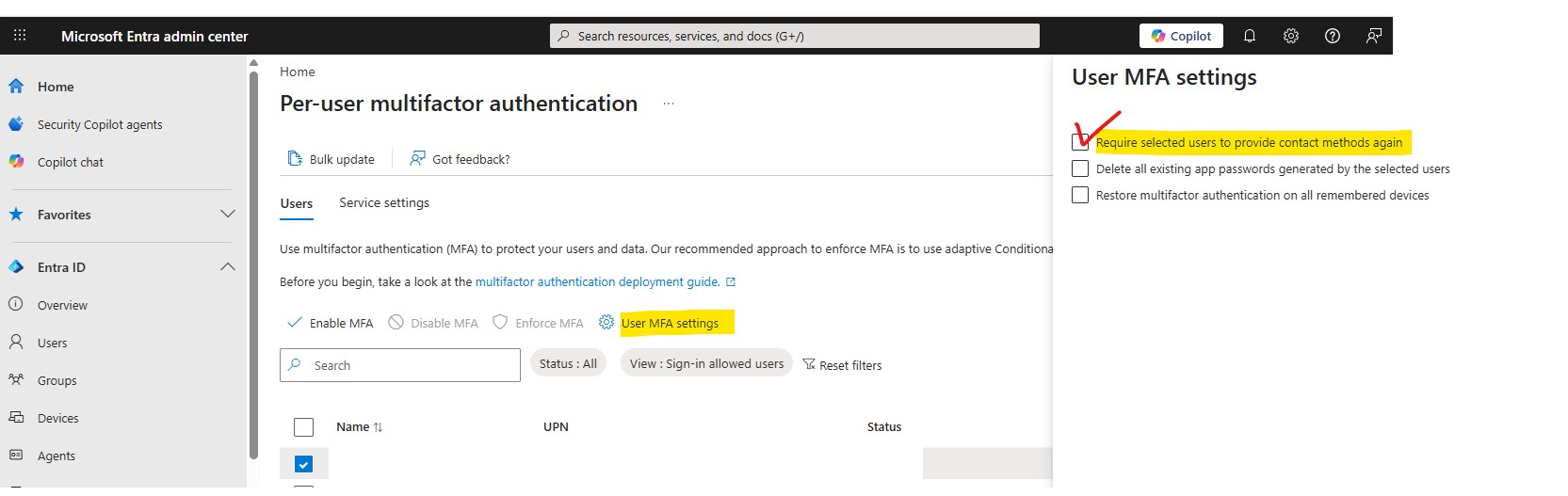
Task: Click Bulk update
Action: (331, 159)
